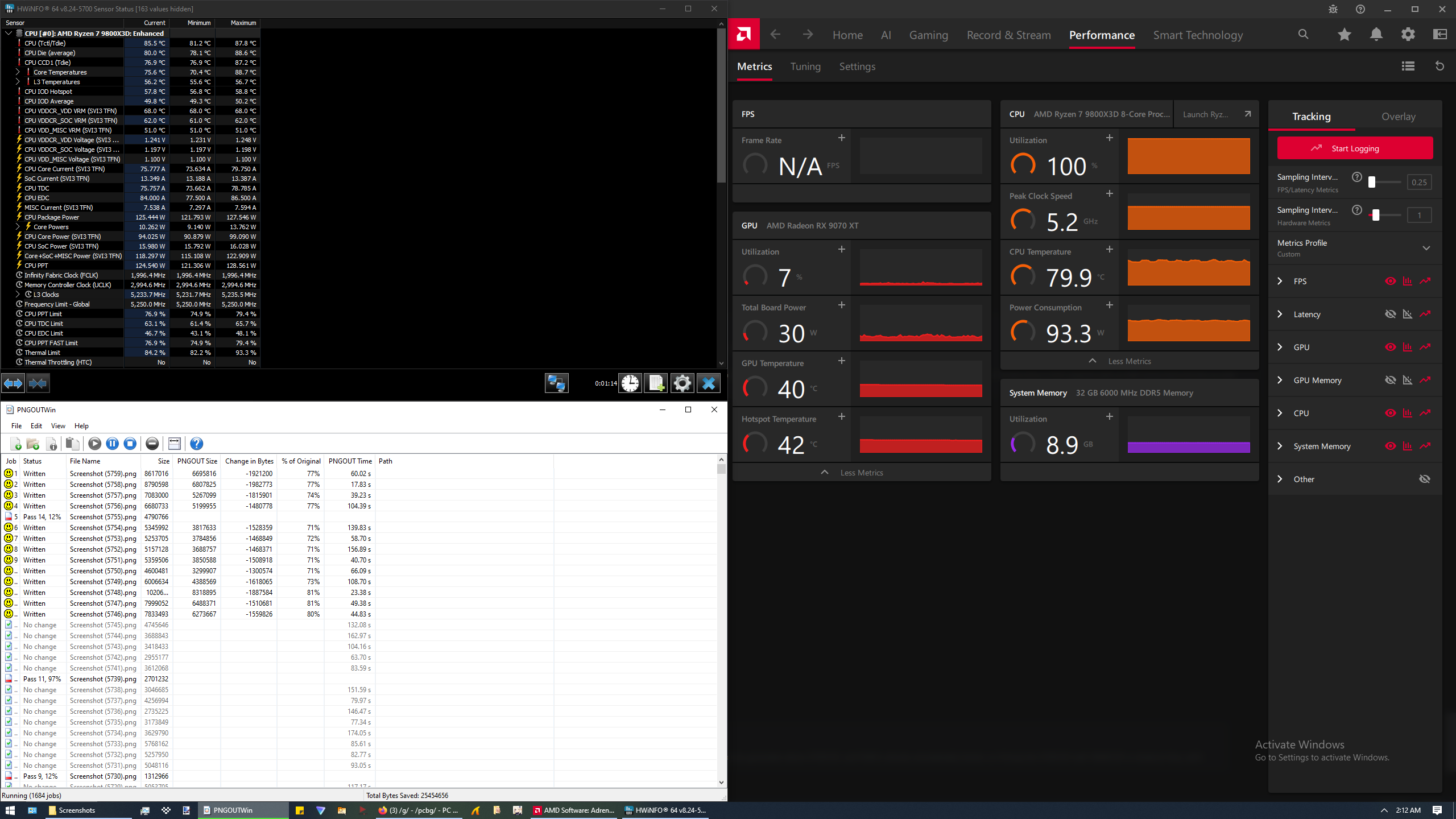The height and width of the screenshot is (819, 1456).
Task: Open the PNGOUTWin help icon
Action: pos(196,444)
